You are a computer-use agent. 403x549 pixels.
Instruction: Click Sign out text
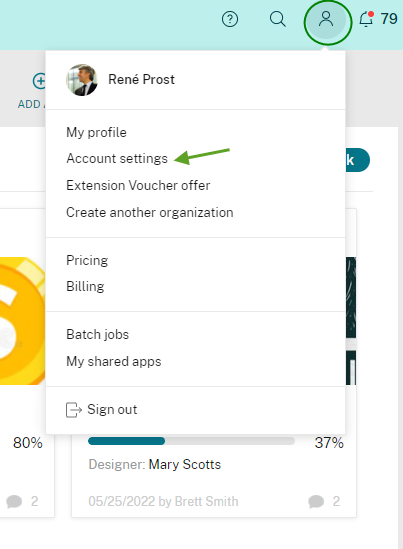pyautogui.click(x=112, y=410)
